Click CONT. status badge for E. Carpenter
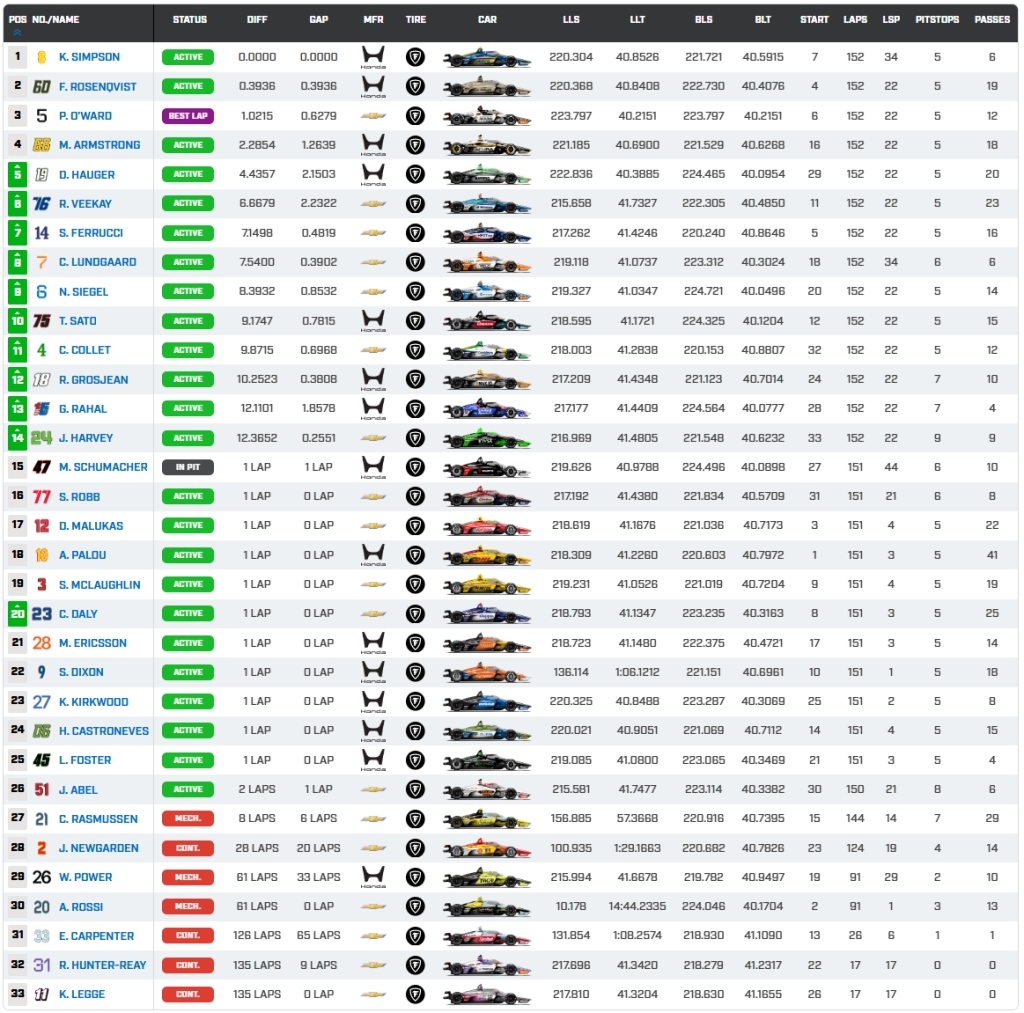Viewport: 1024px width, 1013px height. [188, 935]
